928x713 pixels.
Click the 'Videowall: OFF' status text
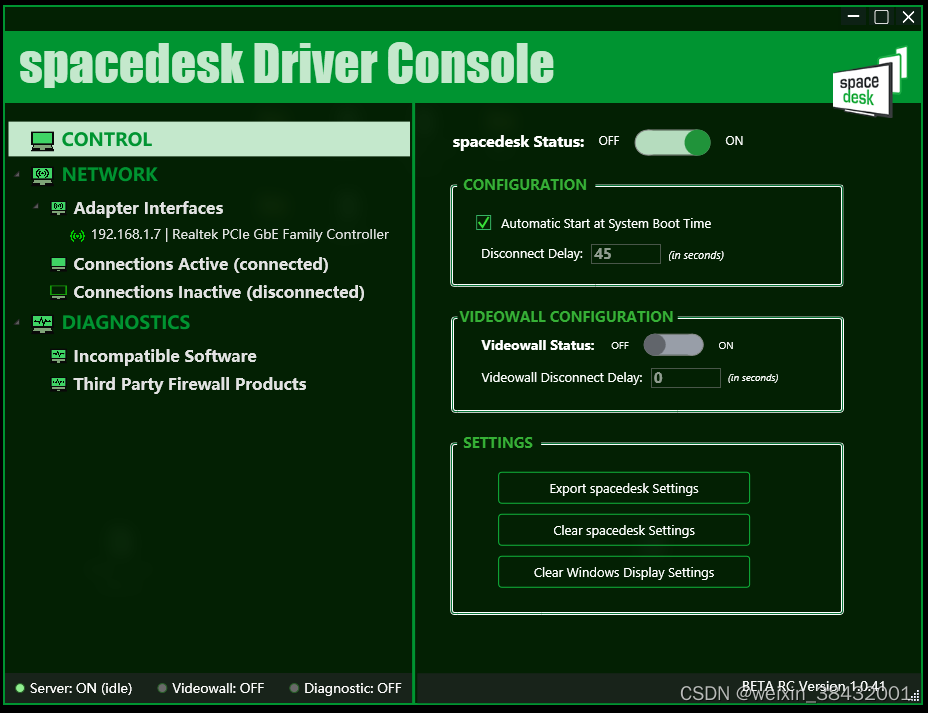click(218, 688)
